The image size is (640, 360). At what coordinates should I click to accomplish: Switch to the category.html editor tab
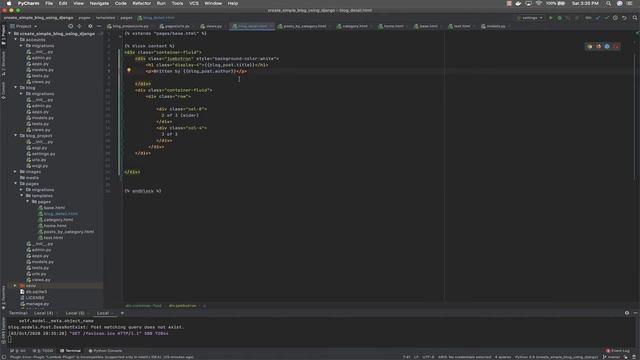coord(353,26)
